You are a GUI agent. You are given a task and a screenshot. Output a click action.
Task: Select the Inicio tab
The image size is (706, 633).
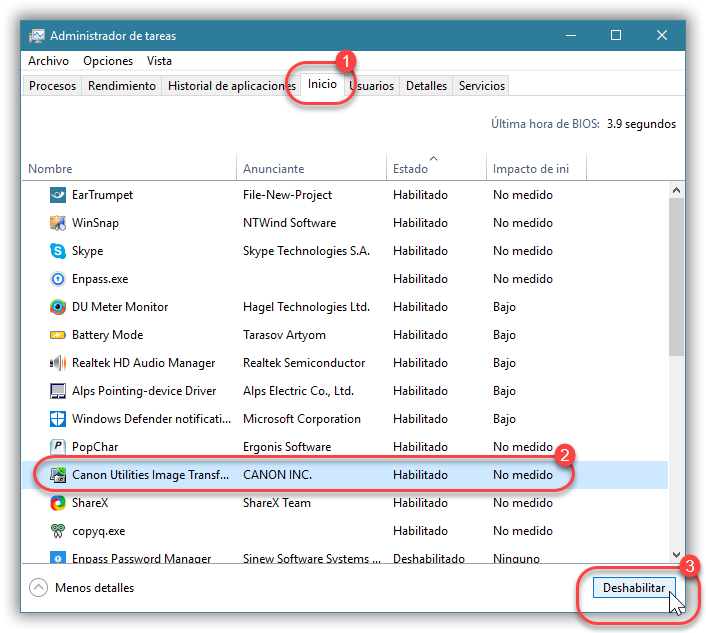pyautogui.click(x=322, y=84)
